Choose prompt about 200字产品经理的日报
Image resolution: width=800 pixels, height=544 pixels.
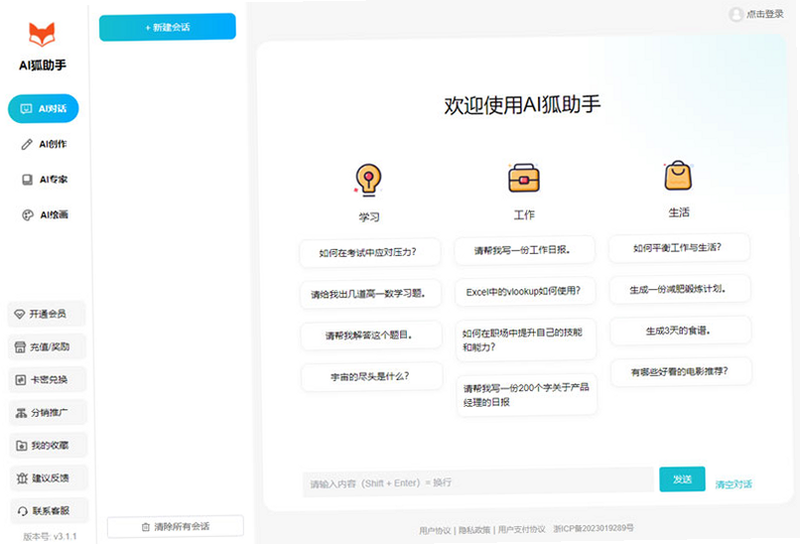(527, 395)
